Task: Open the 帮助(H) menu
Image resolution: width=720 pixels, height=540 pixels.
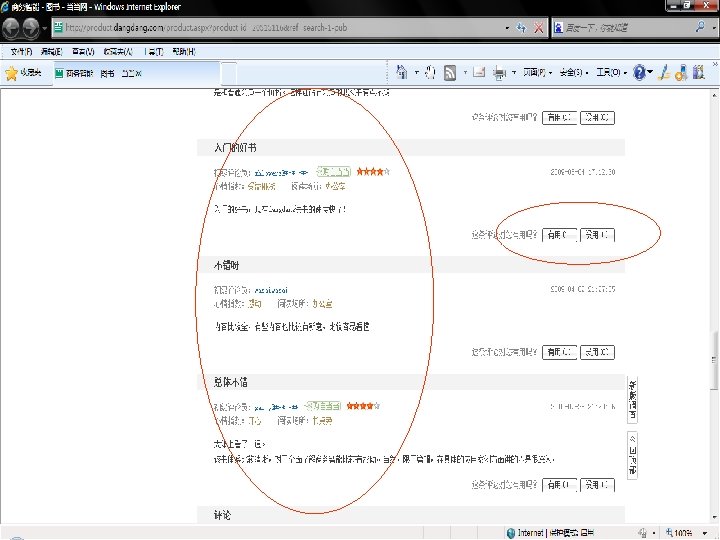Action: point(184,51)
